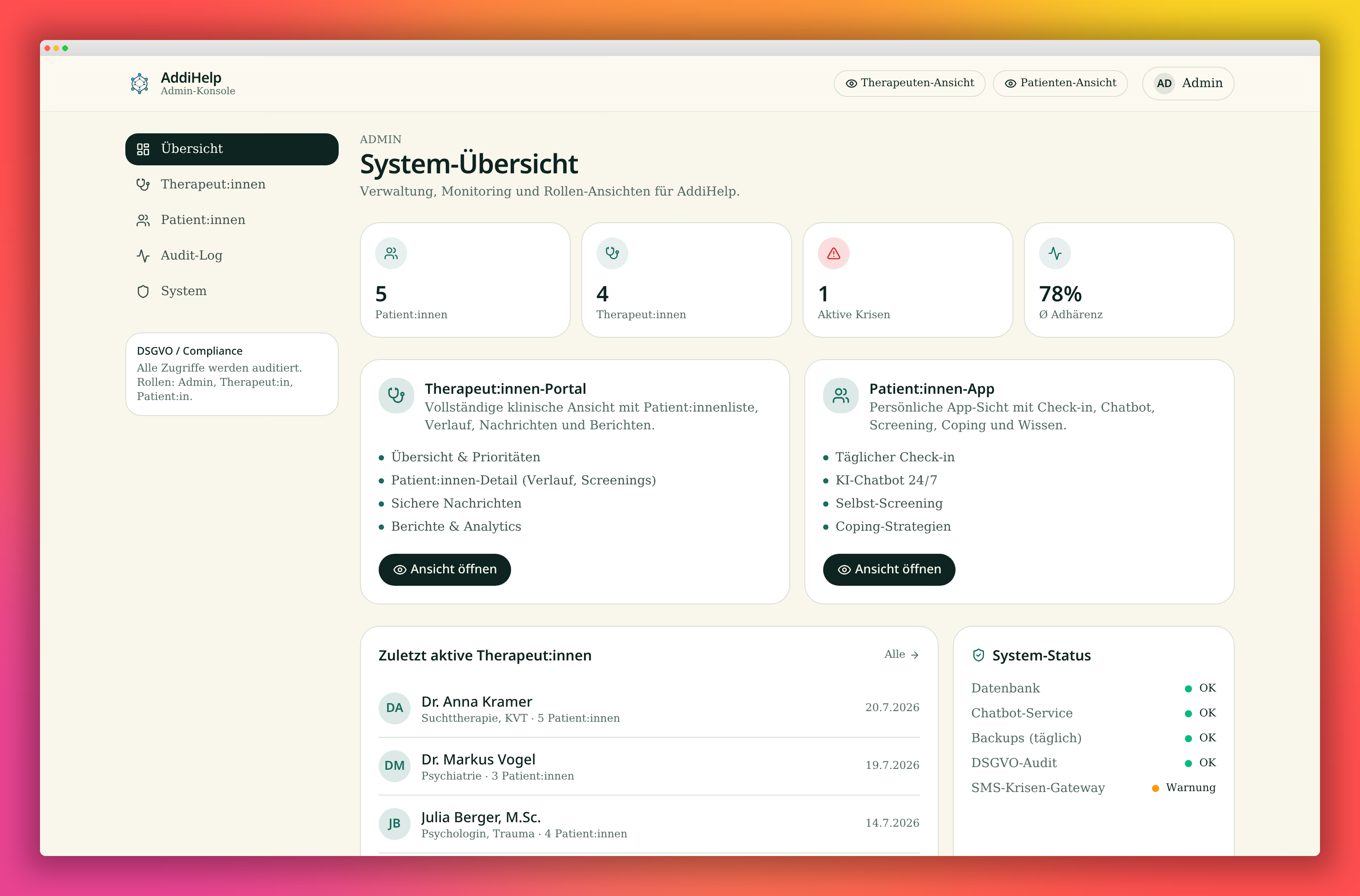Click the red warning triangle on Aktive Krisen card

pyautogui.click(x=834, y=253)
